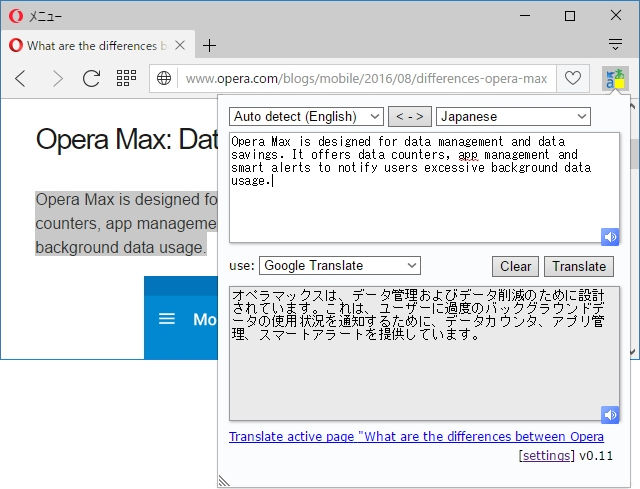
Task: Open the Opera メニュー menu
Action: point(35,16)
